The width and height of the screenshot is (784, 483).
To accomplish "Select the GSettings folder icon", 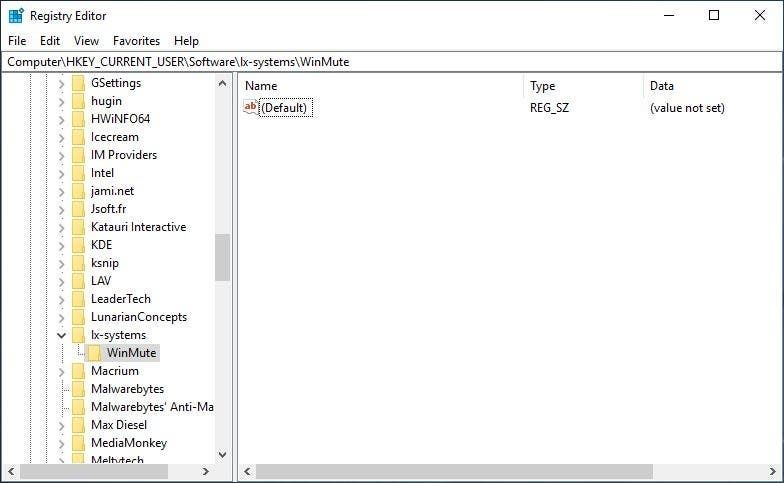I will pos(78,83).
